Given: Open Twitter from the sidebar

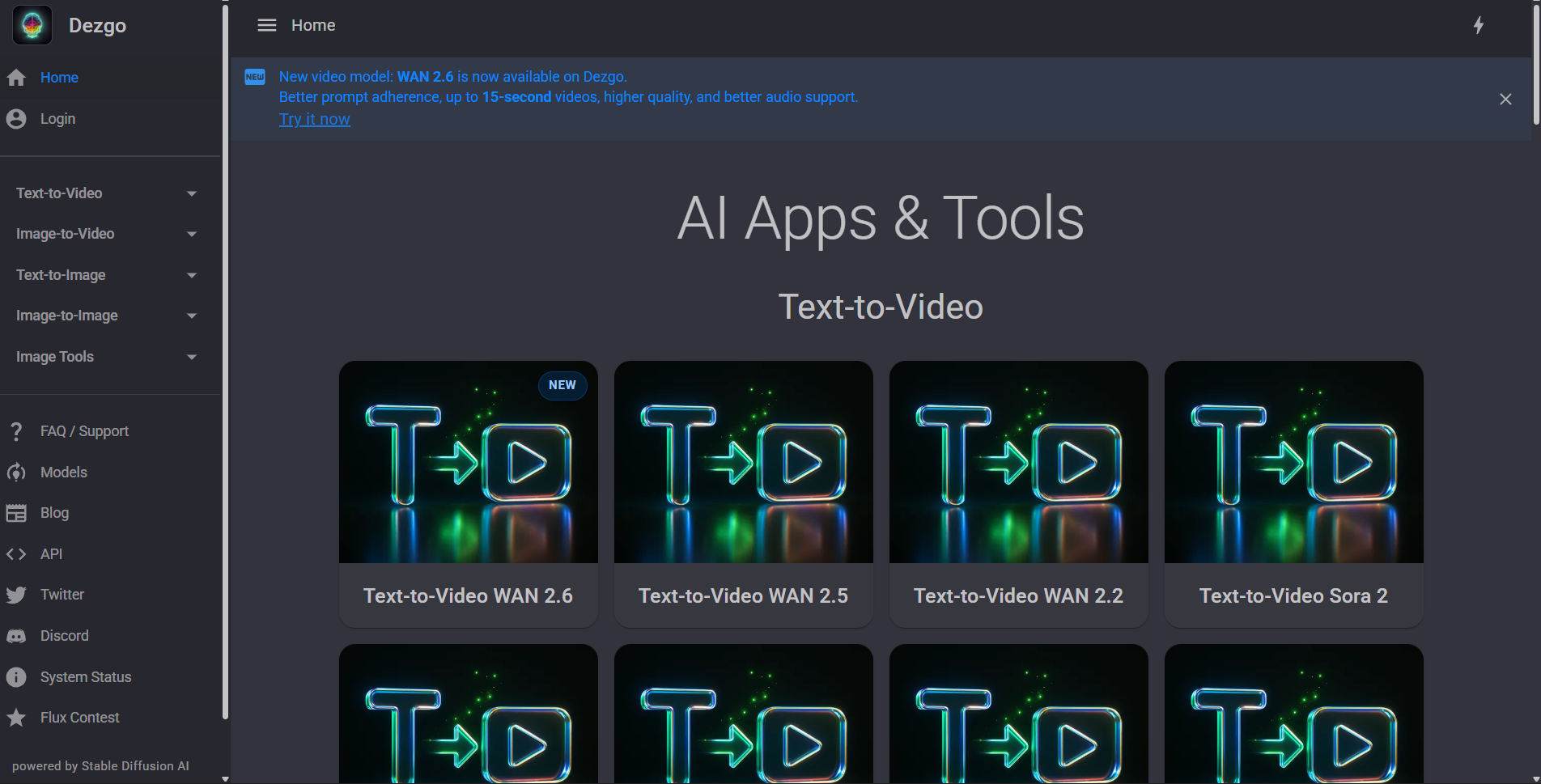Looking at the screenshot, I should click(62, 595).
